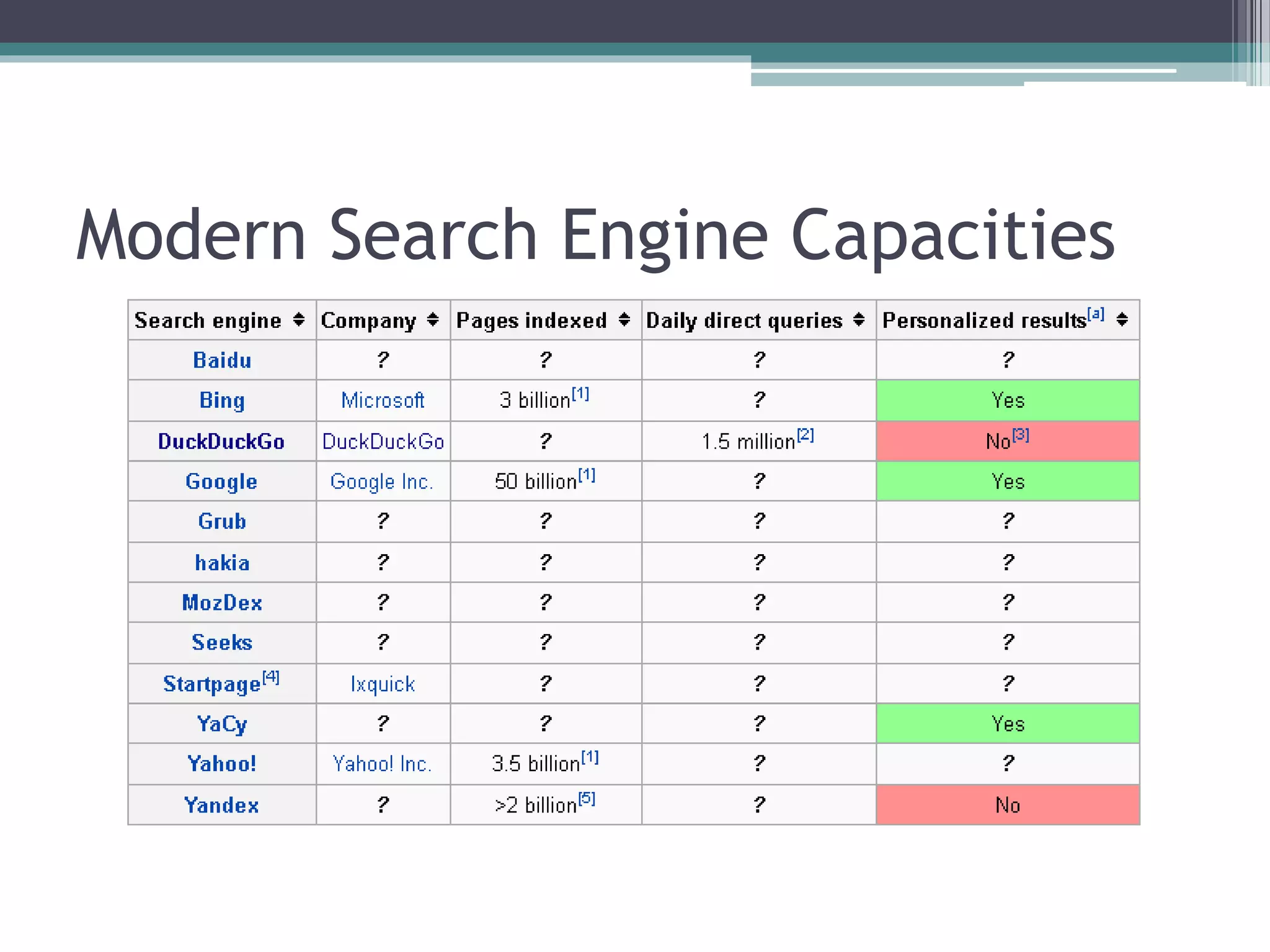Viewport: 1270px width, 952px height.
Task: Open the Grub search engine link
Action: click(x=222, y=521)
